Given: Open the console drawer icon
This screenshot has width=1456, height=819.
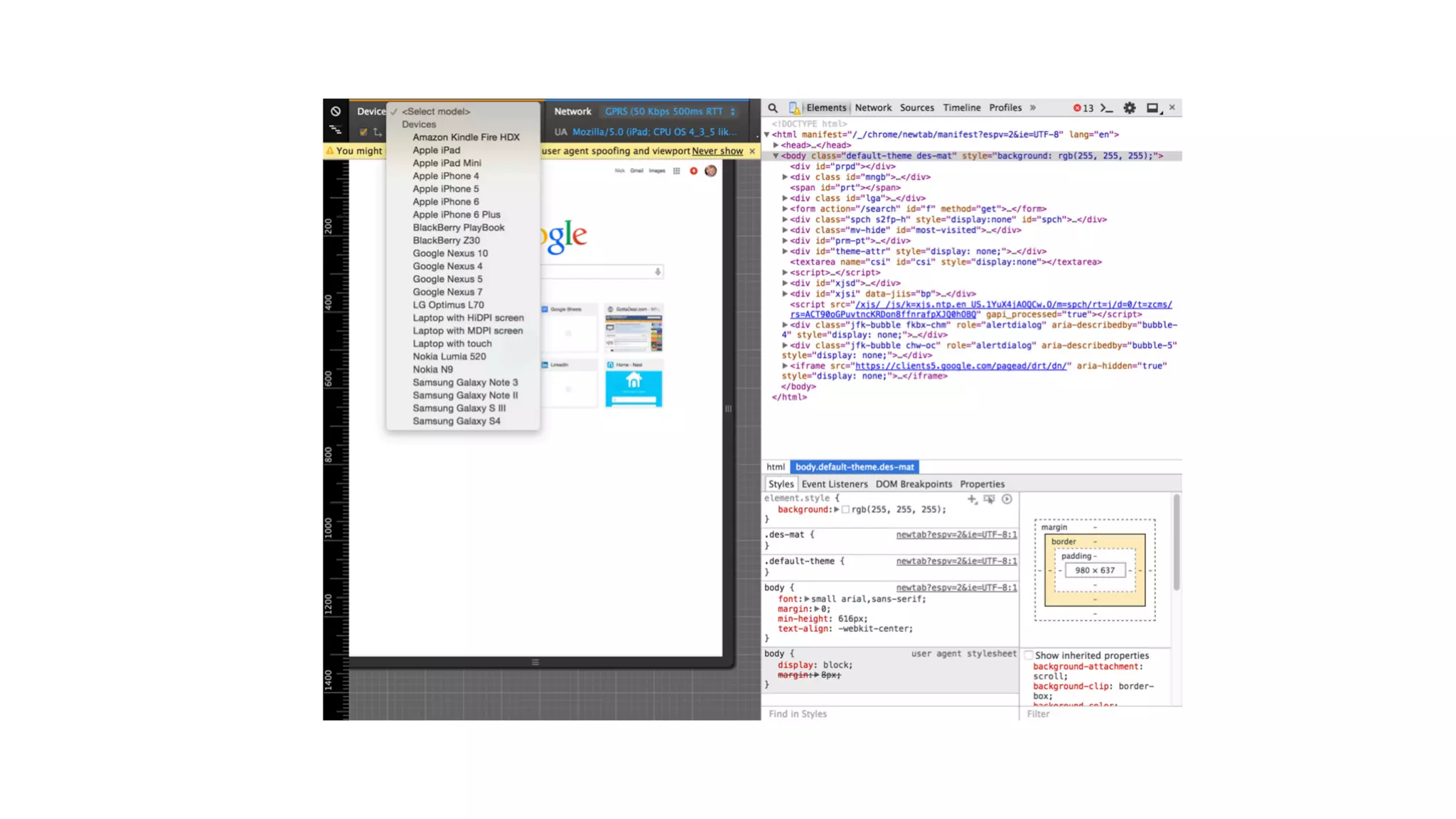Looking at the screenshot, I should pos(1107,108).
